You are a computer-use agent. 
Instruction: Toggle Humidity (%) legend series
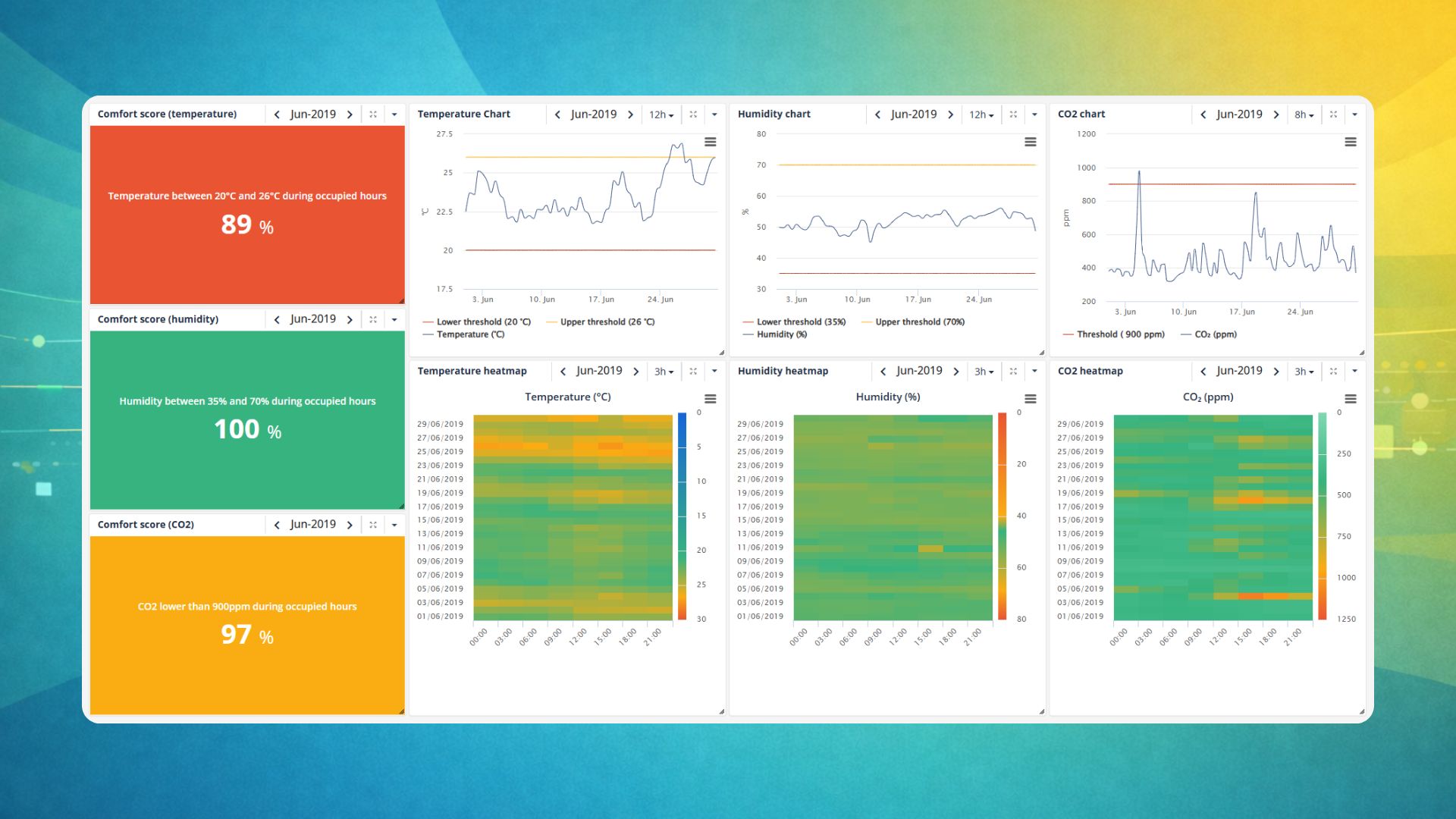click(775, 334)
